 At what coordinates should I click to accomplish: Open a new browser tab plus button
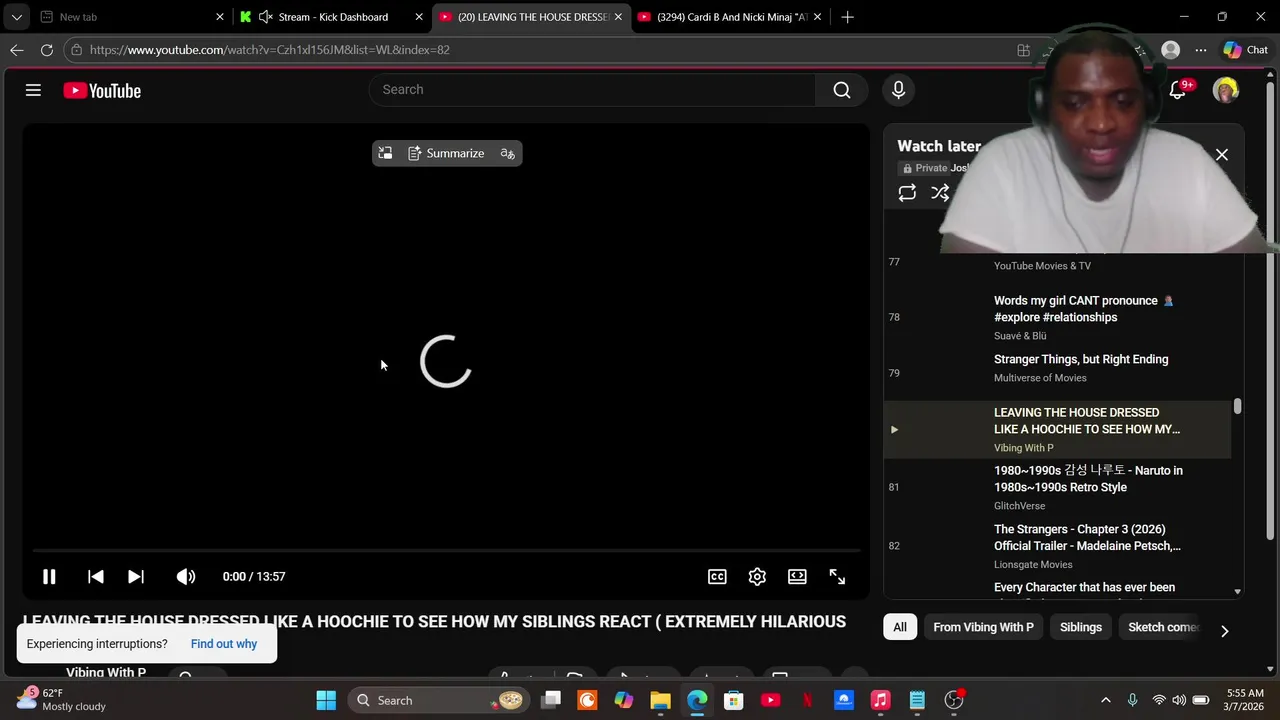point(847,17)
